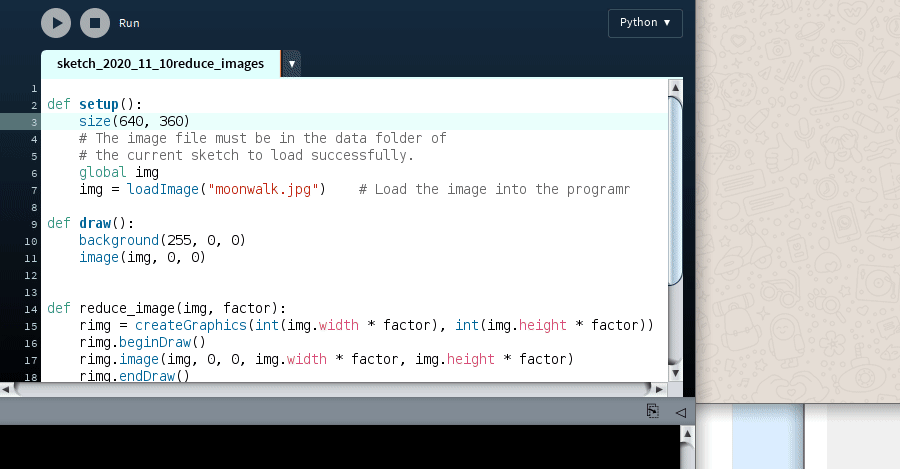Open the Python mode dropdown
Image resolution: width=900 pixels, height=469 pixels.
click(645, 23)
